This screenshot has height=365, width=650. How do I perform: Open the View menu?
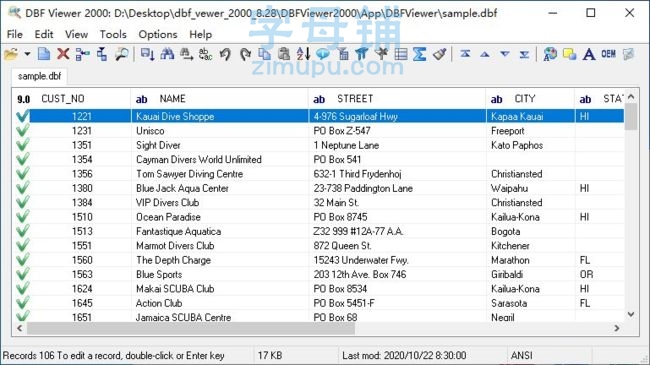coord(76,34)
